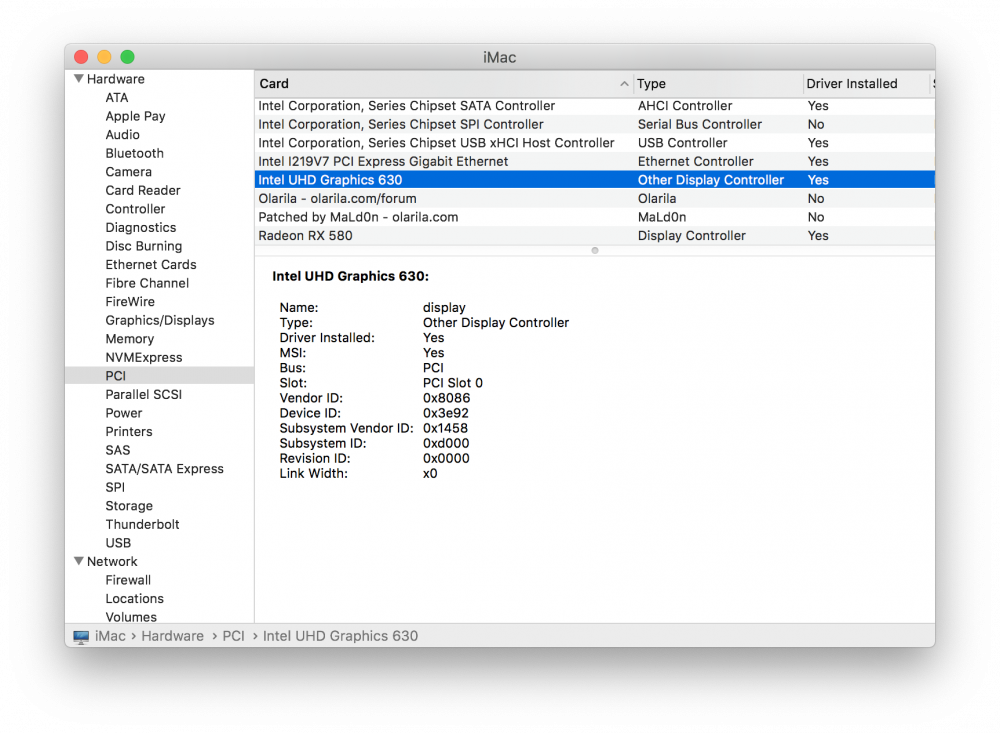This screenshot has height=733, width=1000.
Task: Select Volumes under Network
Action: [x=131, y=617]
